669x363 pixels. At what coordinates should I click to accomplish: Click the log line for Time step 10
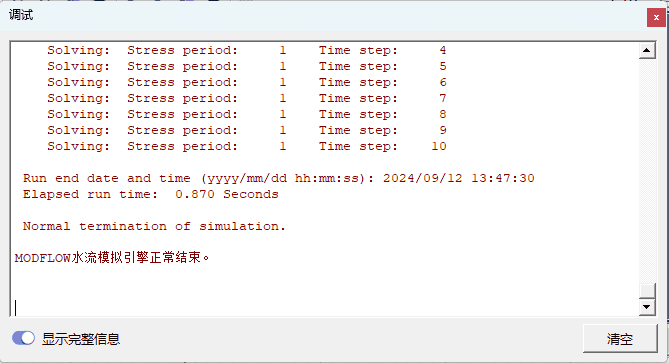247,146
